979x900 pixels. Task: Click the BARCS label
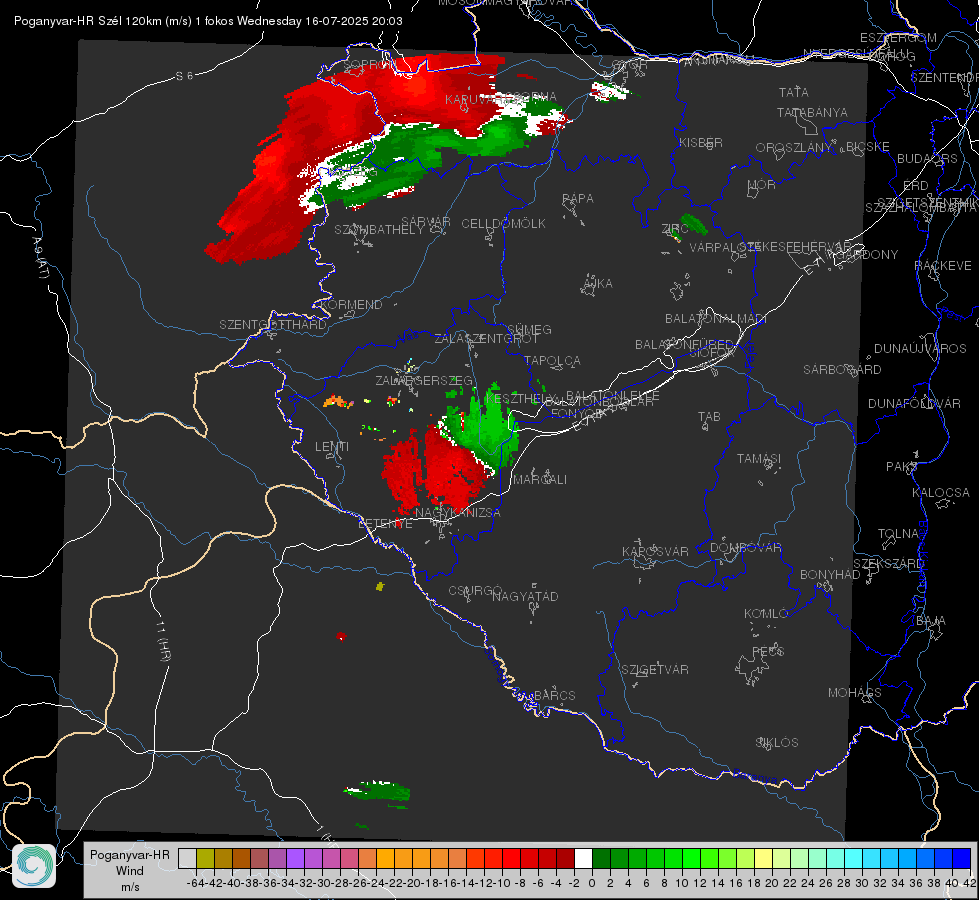(555, 695)
